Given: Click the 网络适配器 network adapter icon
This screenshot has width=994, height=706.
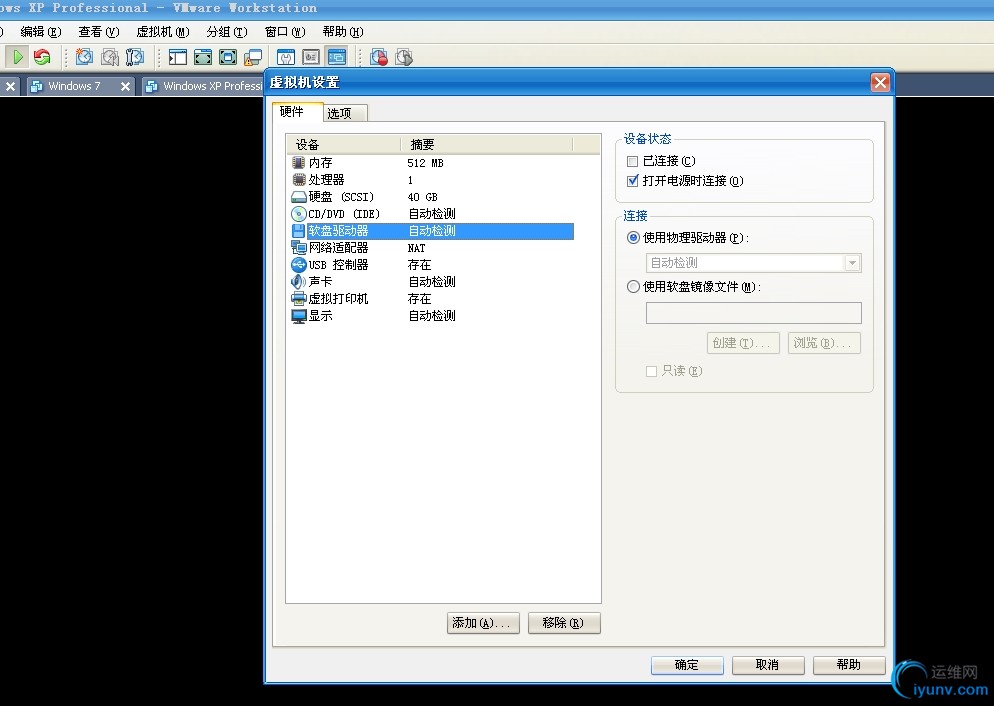Looking at the screenshot, I should 299,248.
